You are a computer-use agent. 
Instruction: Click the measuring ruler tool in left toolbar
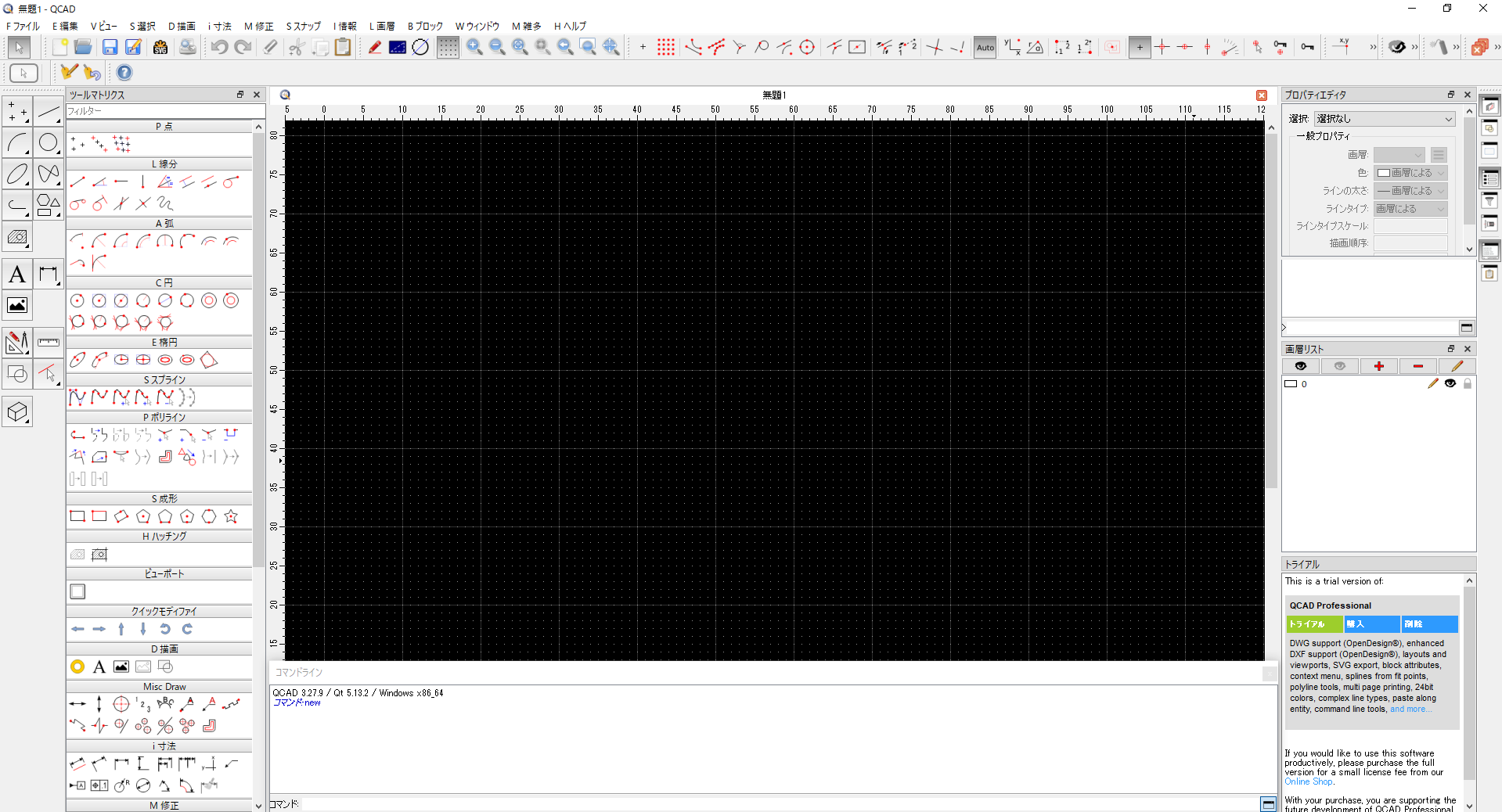pos(49,342)
